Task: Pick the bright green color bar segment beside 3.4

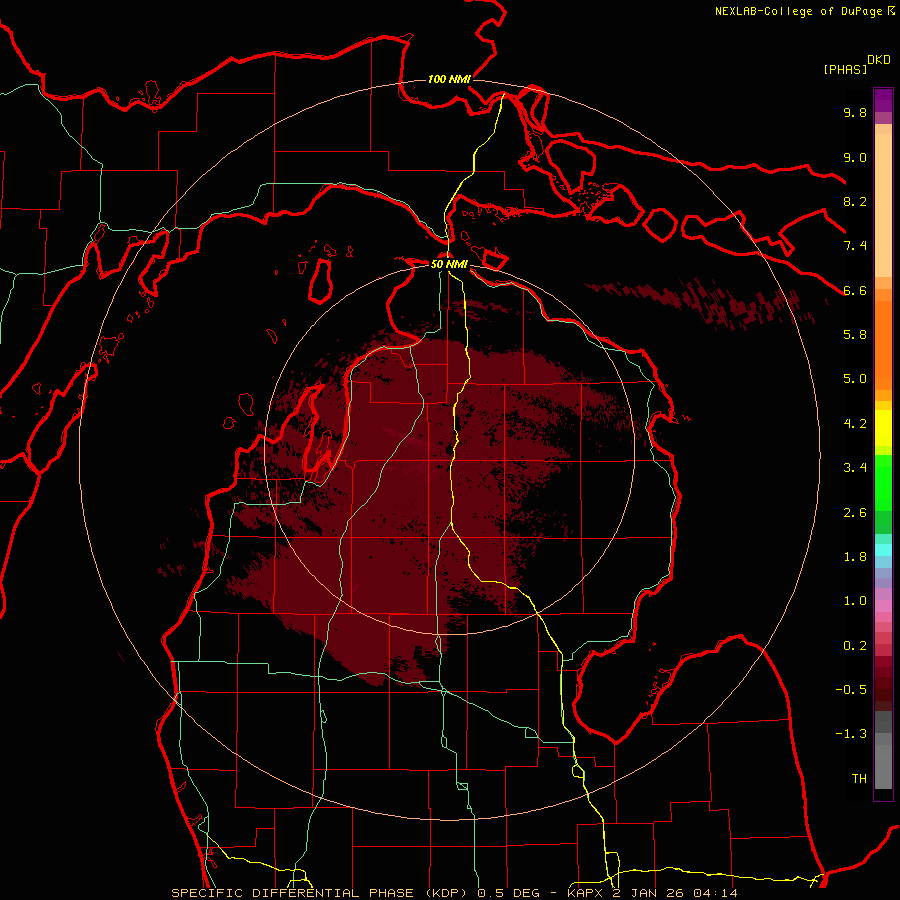Action: pyautogui.click(x=883, y=482)
